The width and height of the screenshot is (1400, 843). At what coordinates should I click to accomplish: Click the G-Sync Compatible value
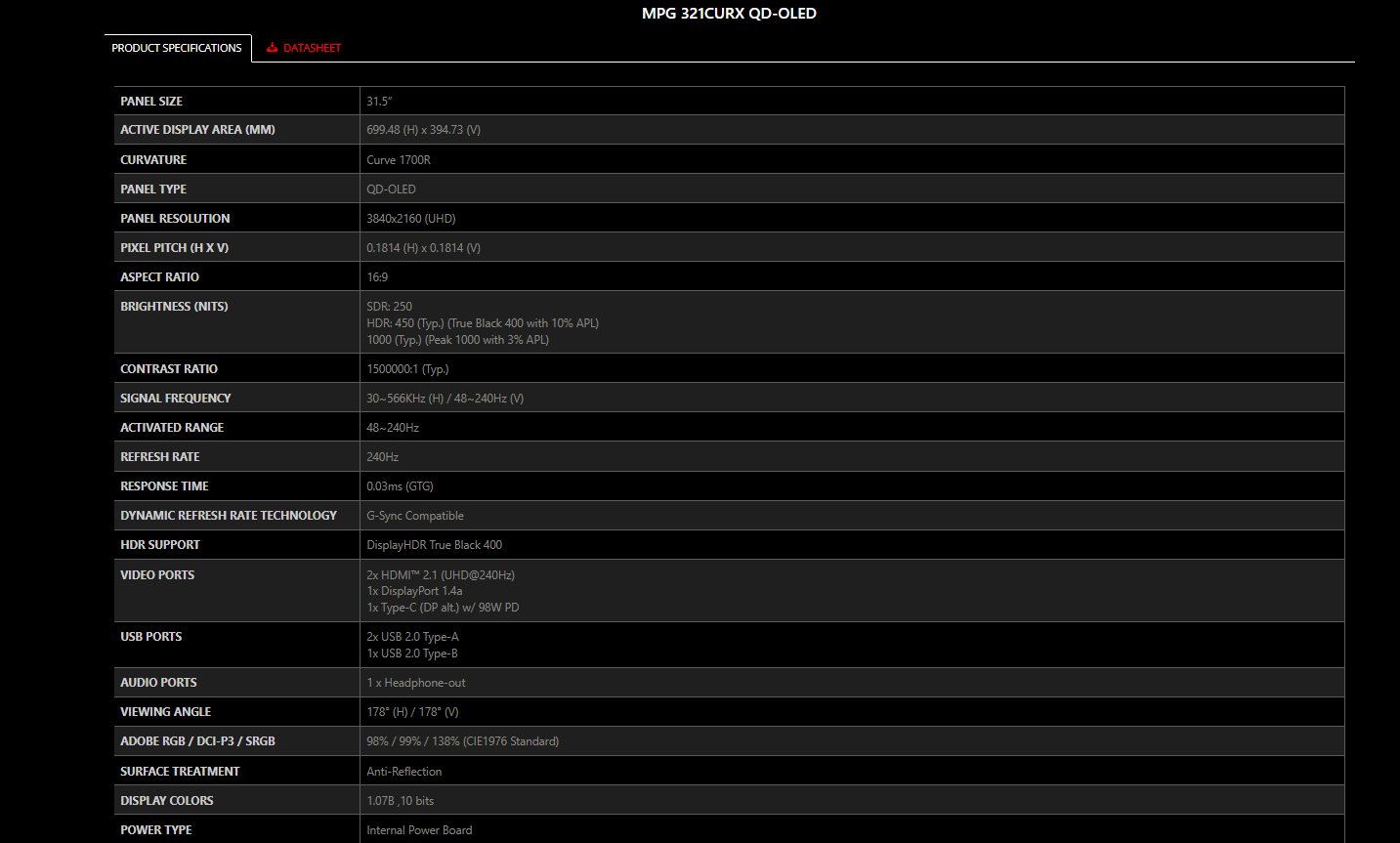pos(415,516)
